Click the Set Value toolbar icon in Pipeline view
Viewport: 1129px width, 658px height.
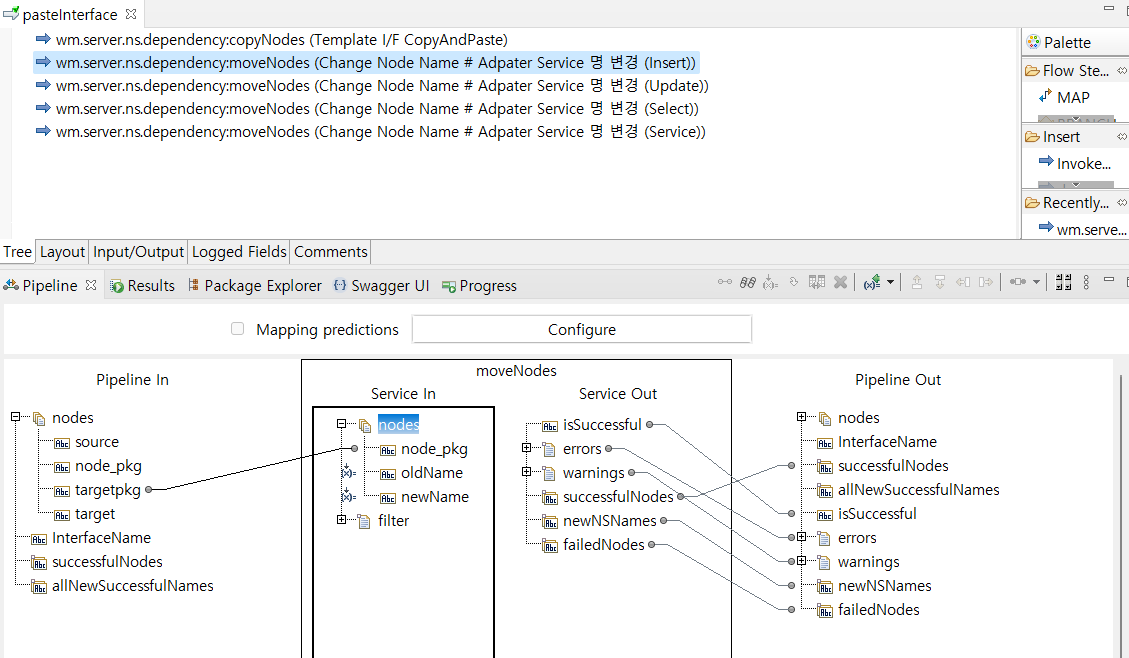click(x=872, y=283)
